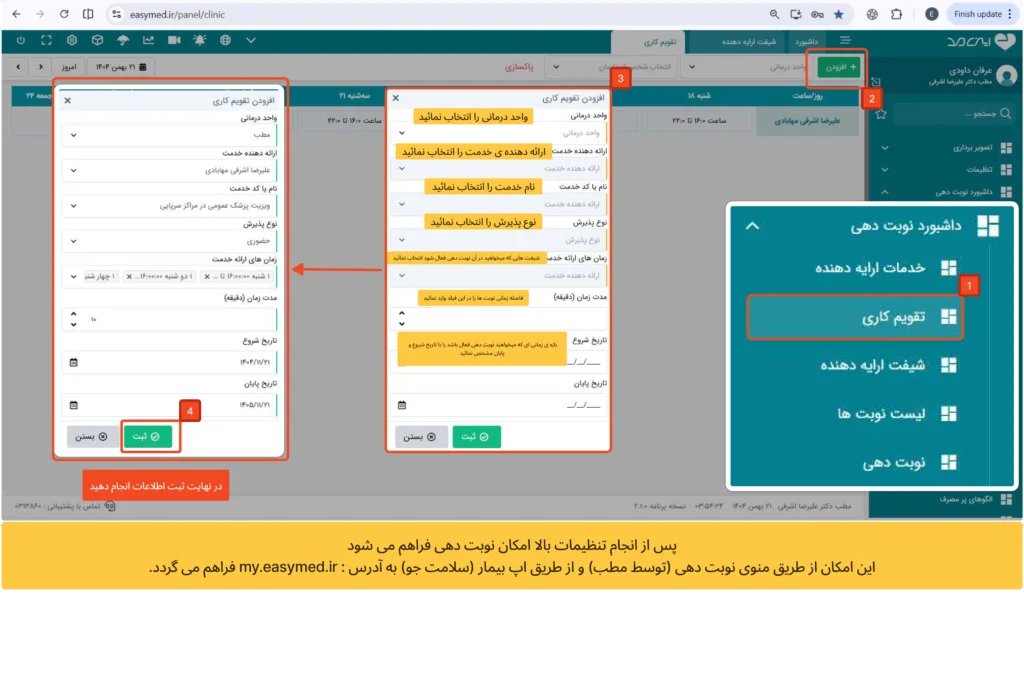
Task: Click the video camera icon in the teal toolbar
Action: 174,40
